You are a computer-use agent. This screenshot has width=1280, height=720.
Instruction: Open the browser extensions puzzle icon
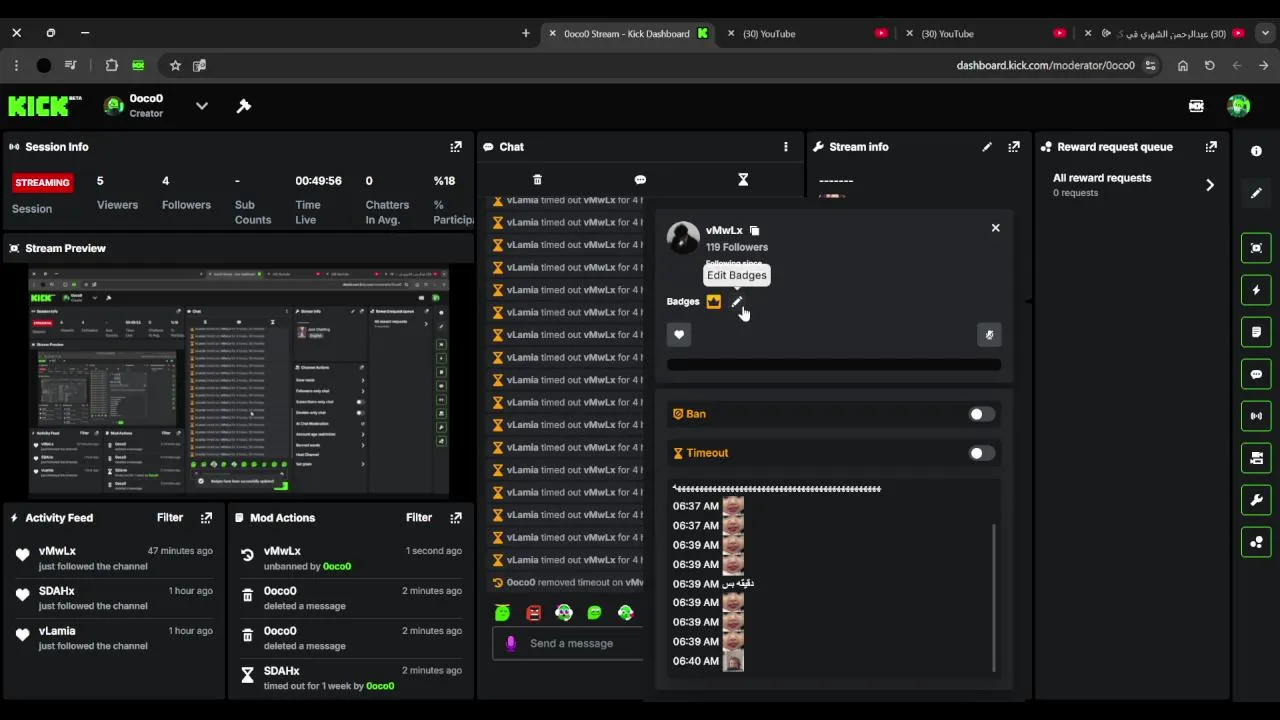pos(111,65)
